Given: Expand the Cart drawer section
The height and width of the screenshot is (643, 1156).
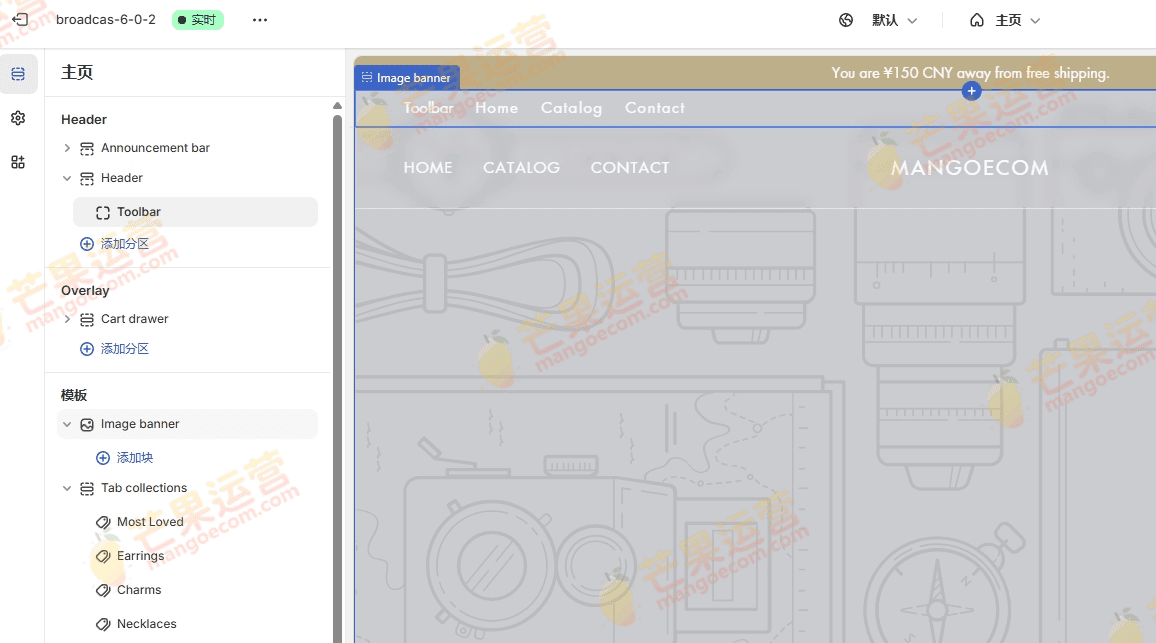Looking at the screenshot, I should (x=67, y=319).
